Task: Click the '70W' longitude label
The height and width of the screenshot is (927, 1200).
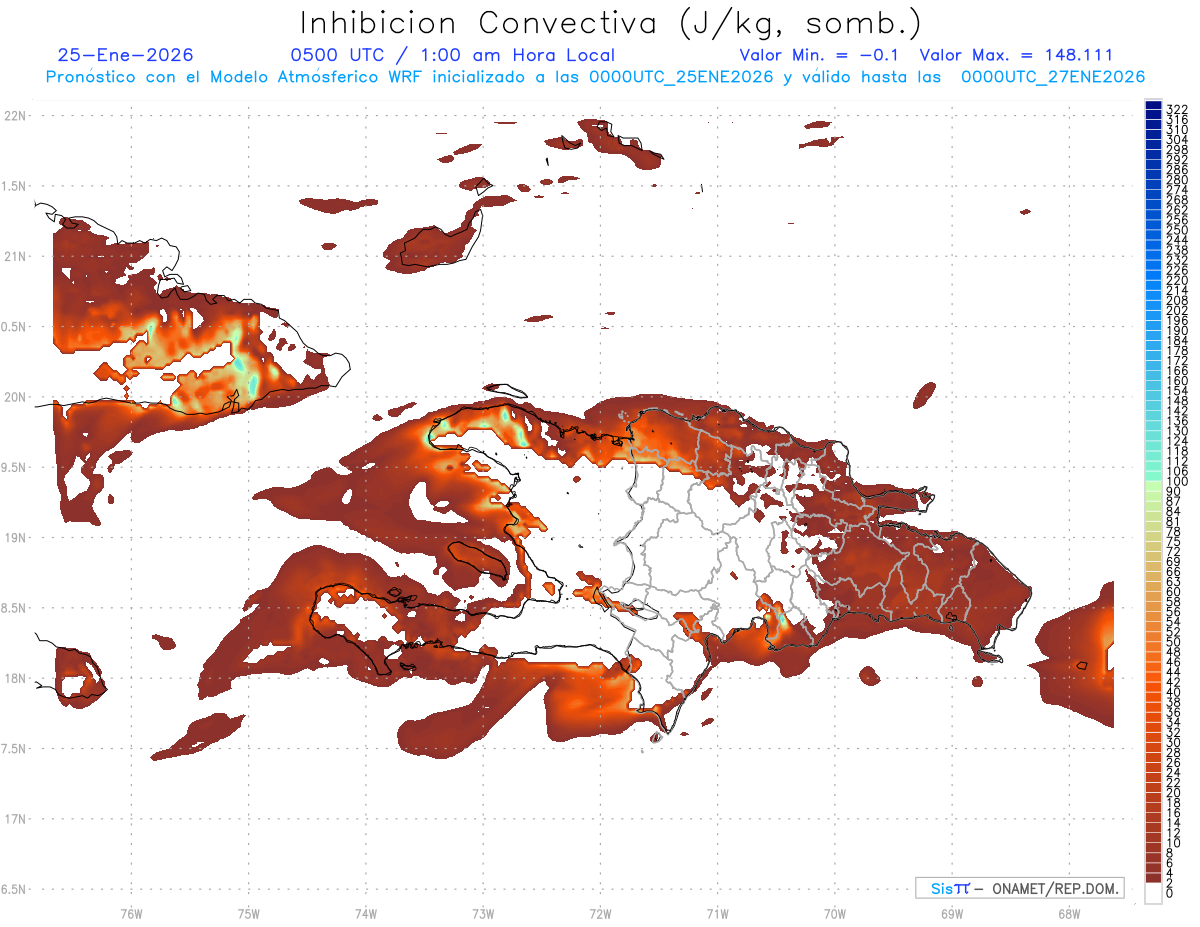Action: tap(835, 912)
